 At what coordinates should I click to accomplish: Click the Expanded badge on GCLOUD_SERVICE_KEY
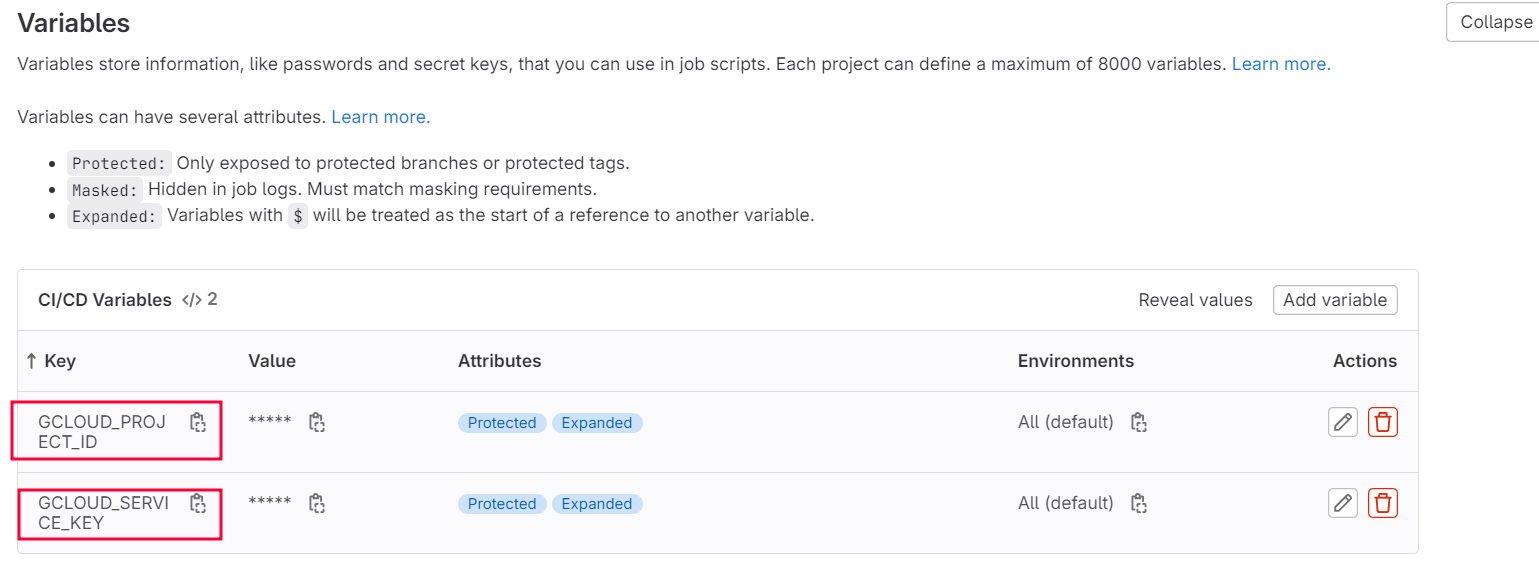pos(597,504)
